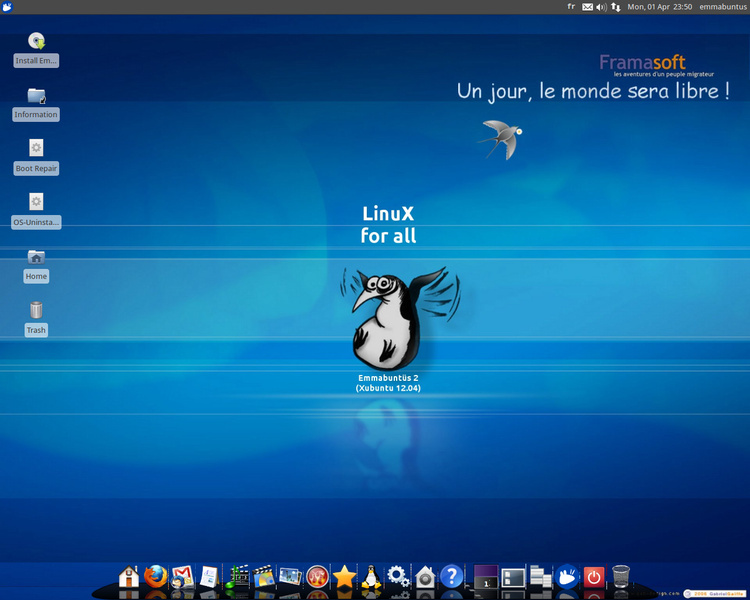This screenshot has height=600, width=750.
Task: Click the red power button in dock
Action: tap(594, 577)
